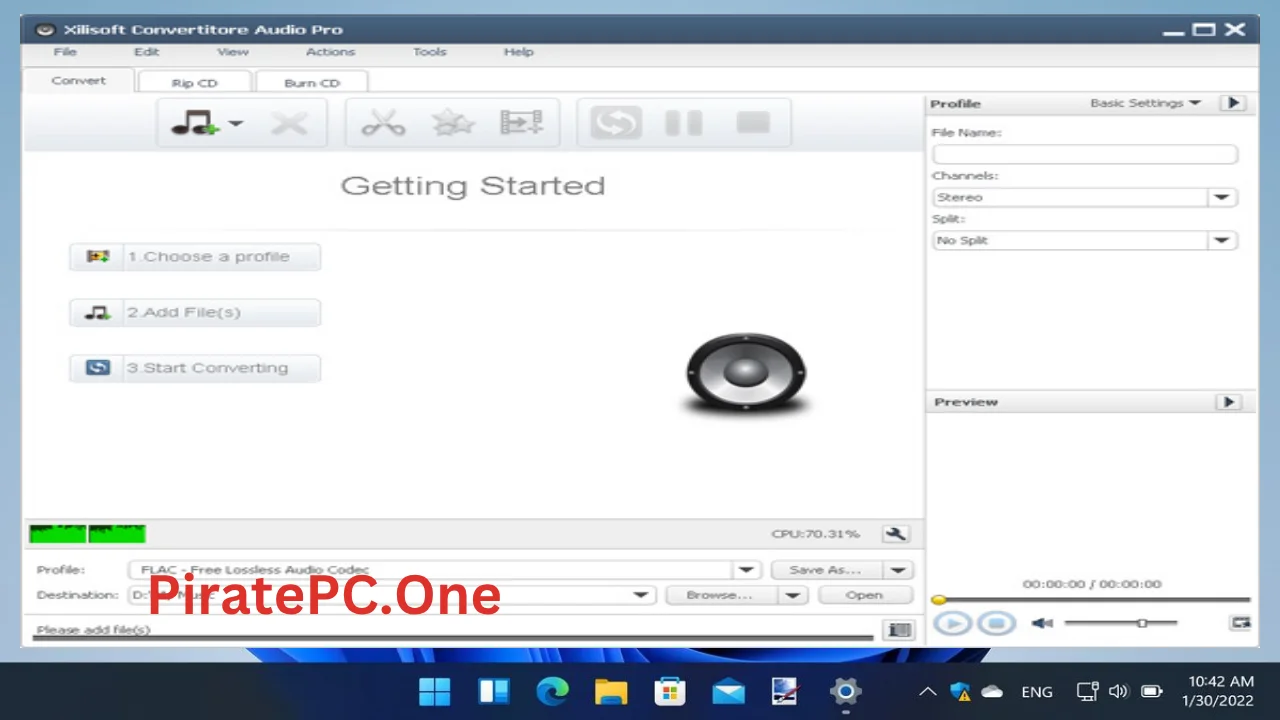
Task: Open File Explorer from the taskbar
Action: point(611,691)
